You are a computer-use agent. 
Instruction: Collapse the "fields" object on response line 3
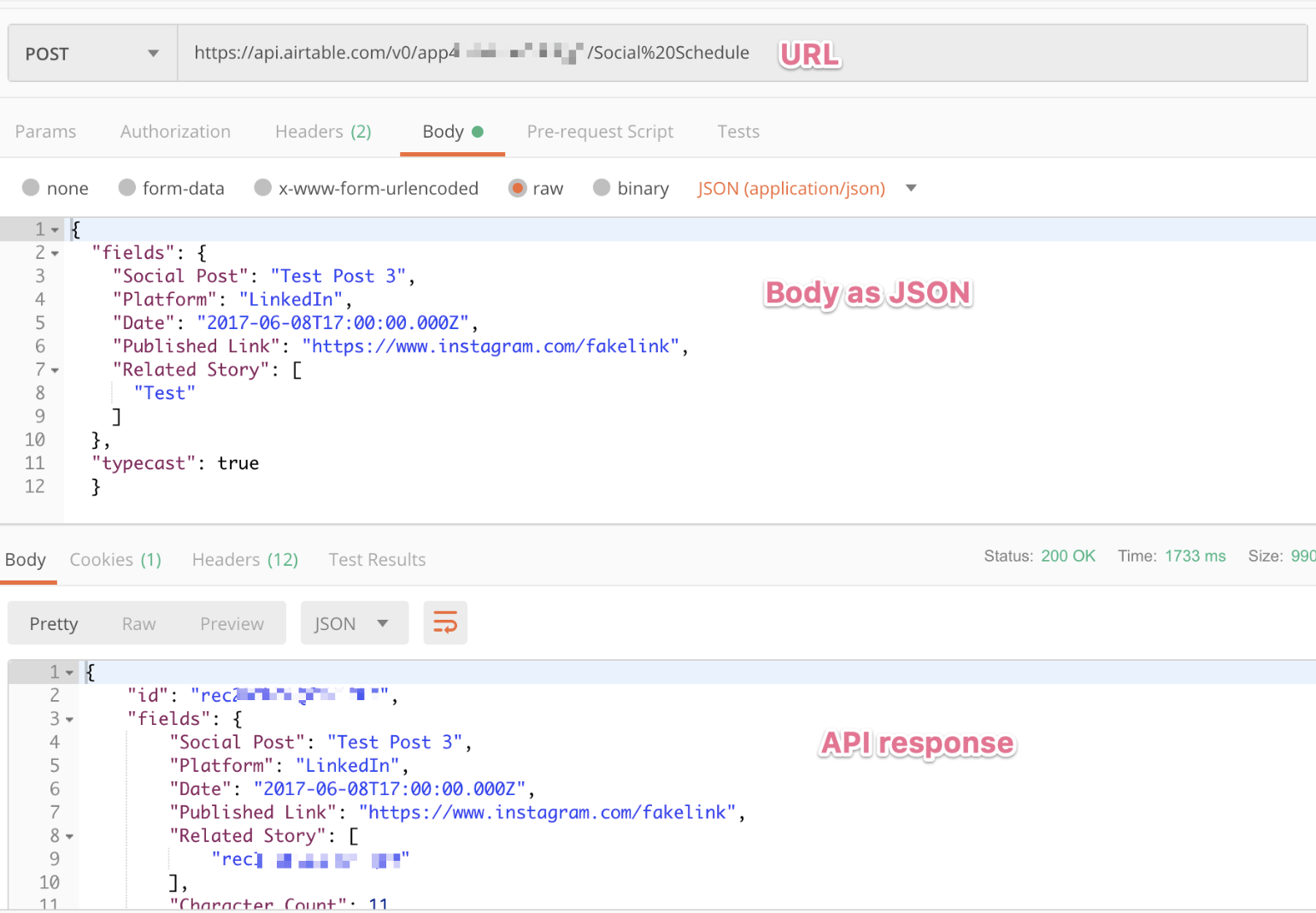pyautogui.click(x=69, y=720)
